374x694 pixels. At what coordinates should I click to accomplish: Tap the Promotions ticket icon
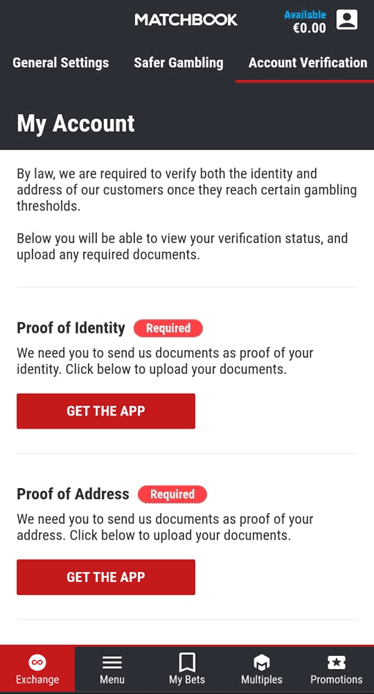336,663
